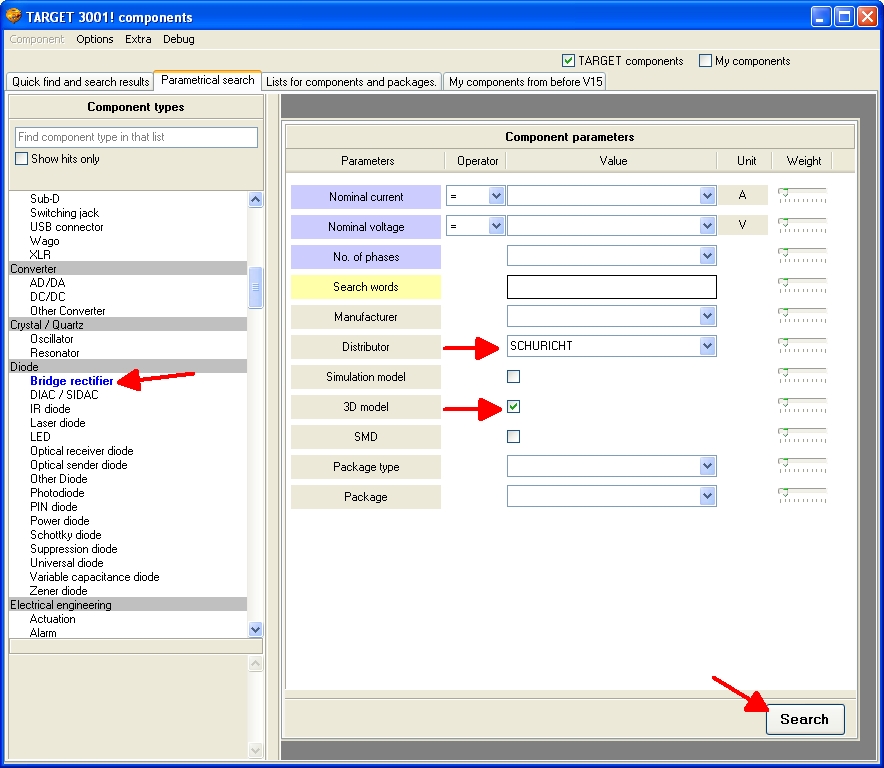This screenshot has height=768, width=884.
Task: Switch to the Quick find and search results tab
Action: click(x=79, y=82)
